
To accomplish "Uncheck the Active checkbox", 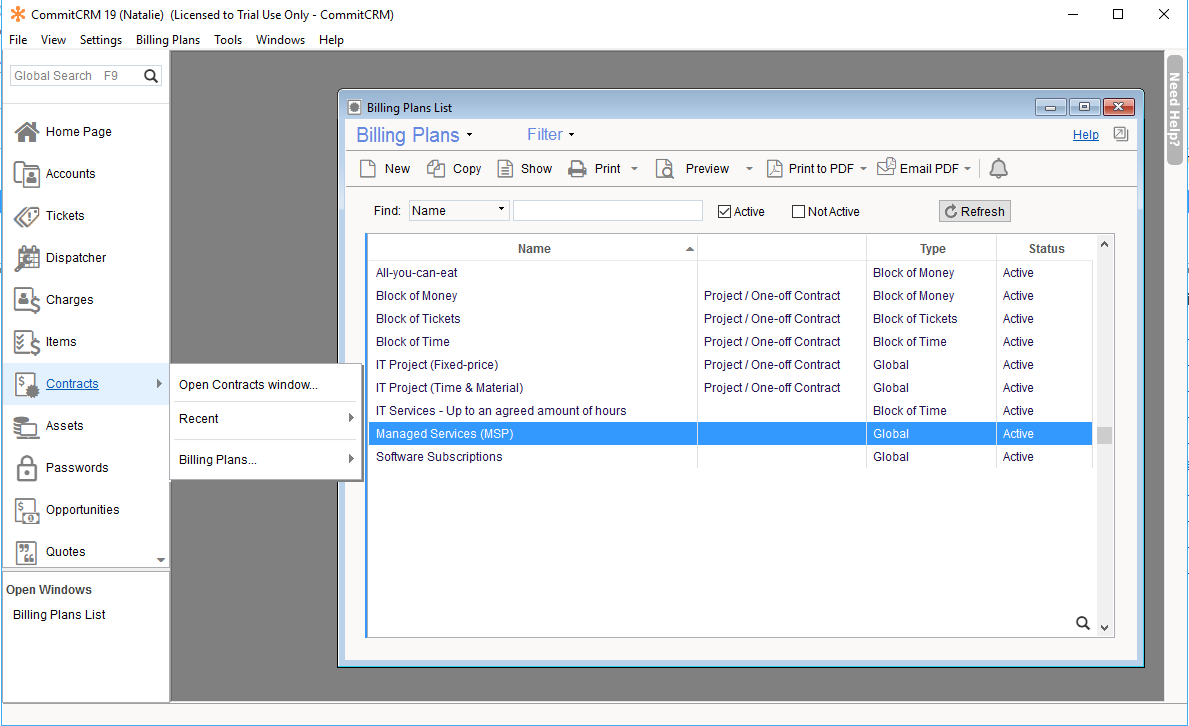I will (725, 211).
